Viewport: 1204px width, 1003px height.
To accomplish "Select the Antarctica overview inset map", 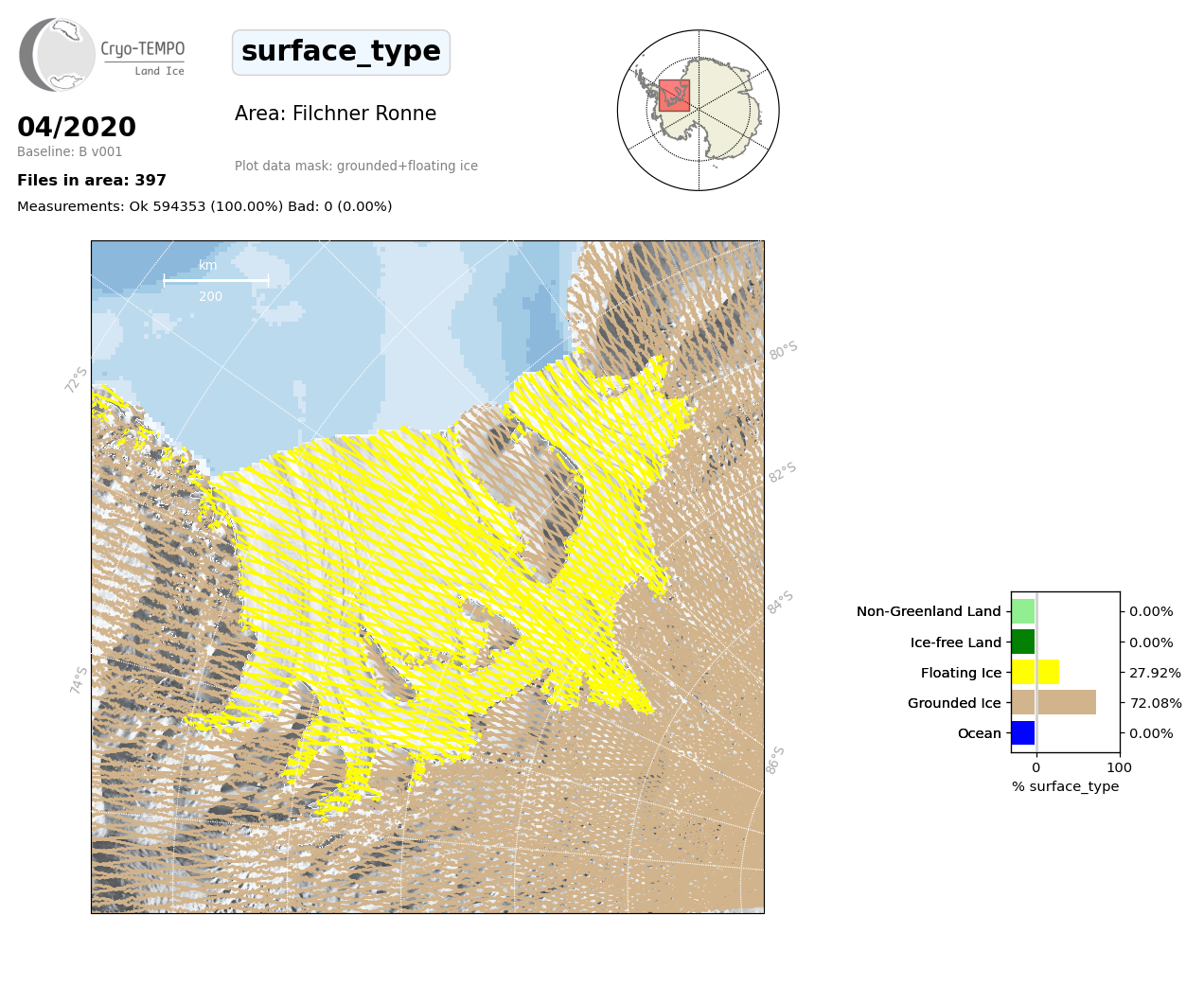I will click(699, 110).
